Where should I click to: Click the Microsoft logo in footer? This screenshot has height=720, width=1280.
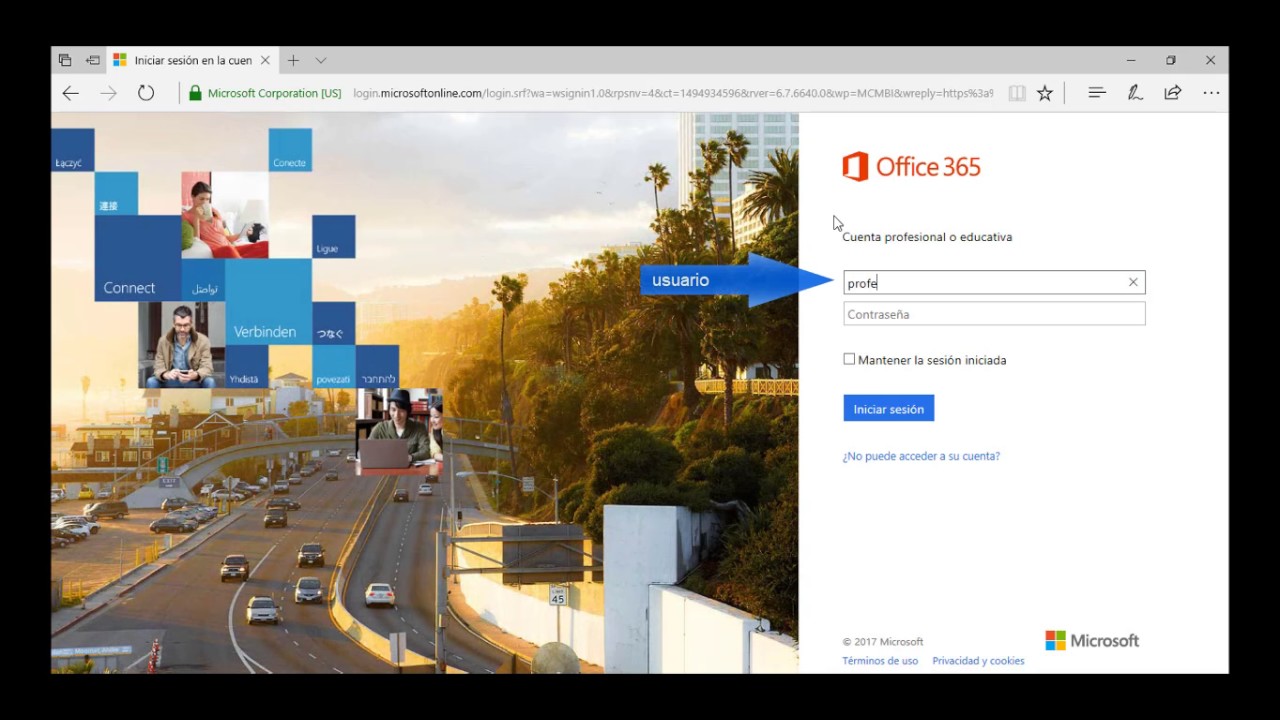(x=1092, y=640)
